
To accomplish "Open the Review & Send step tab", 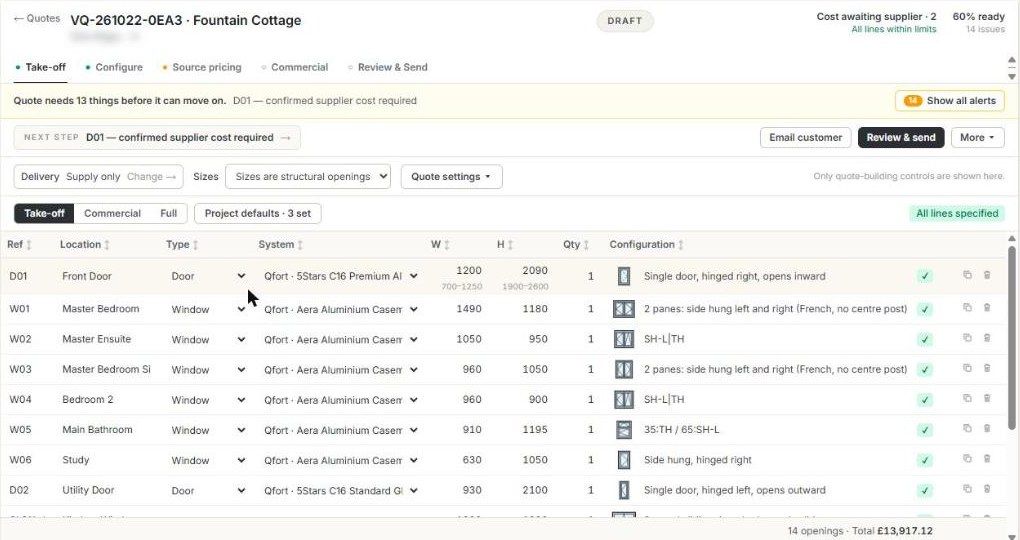I will 388,67.
